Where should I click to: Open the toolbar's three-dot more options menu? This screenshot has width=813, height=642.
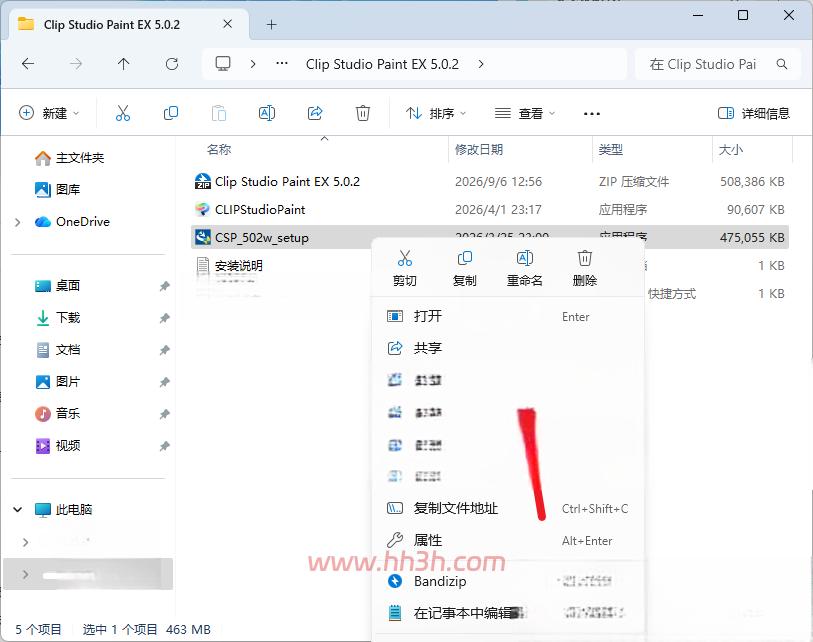click(x=592, y=114)
